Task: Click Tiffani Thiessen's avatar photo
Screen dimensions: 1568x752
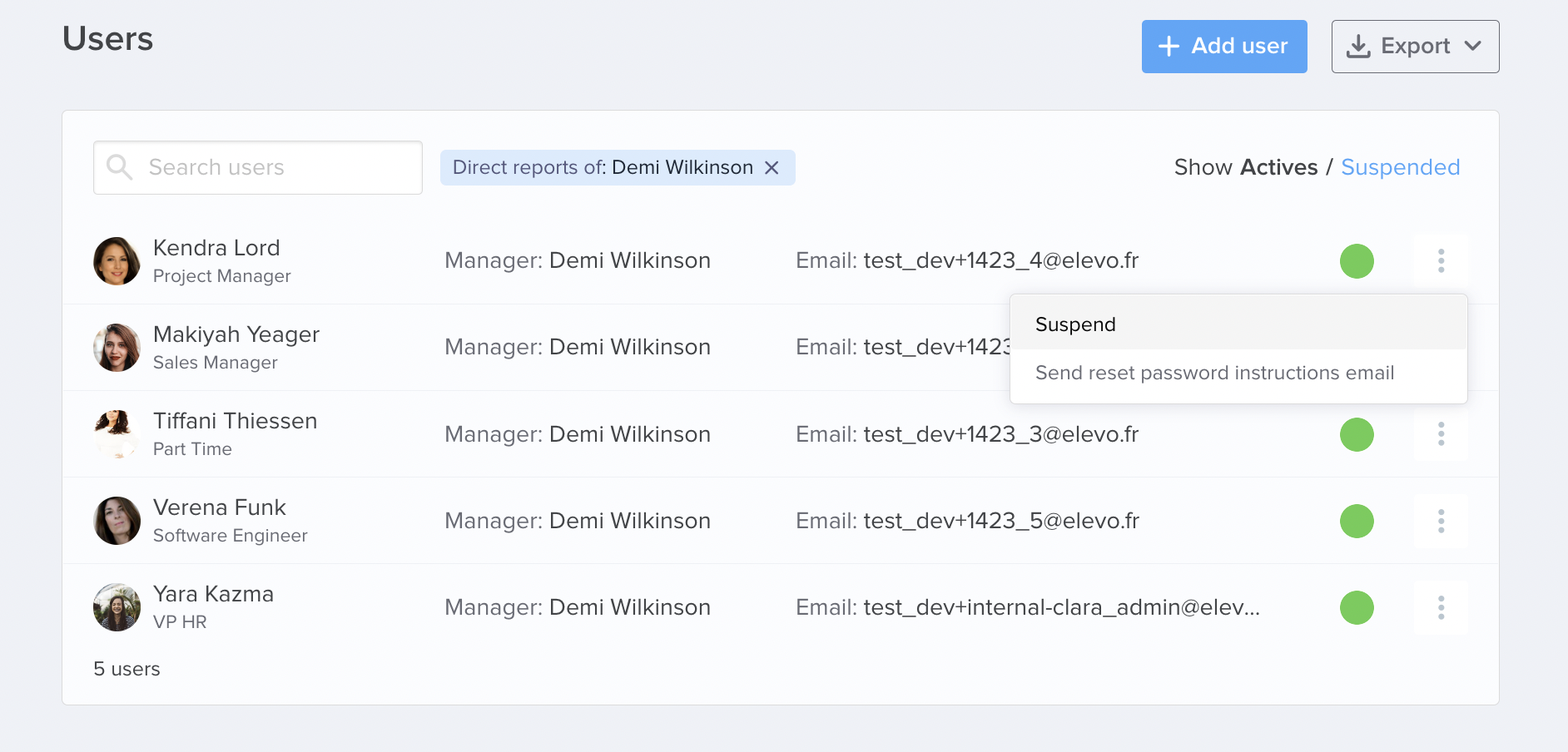Action: (x=117, y=434)
